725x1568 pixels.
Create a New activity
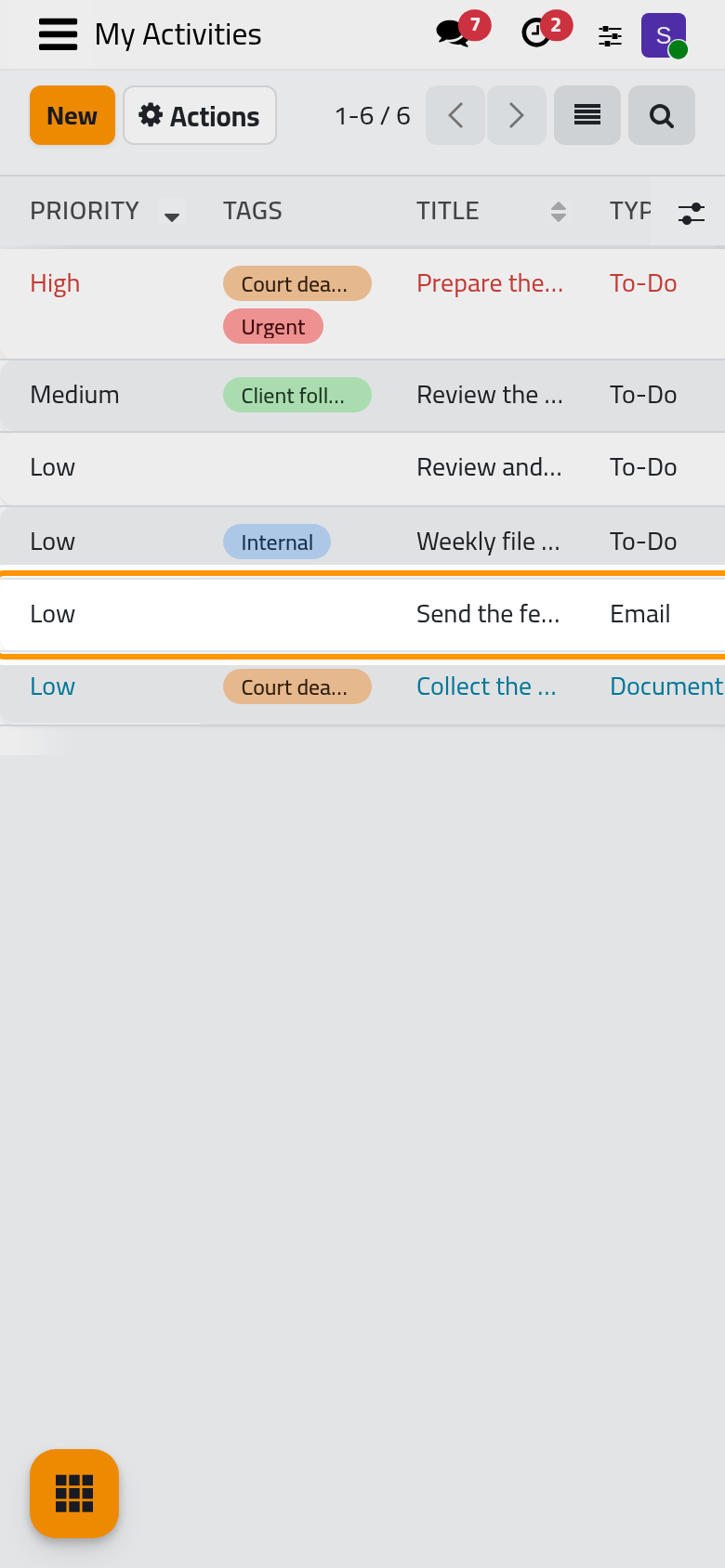point(72,115)
